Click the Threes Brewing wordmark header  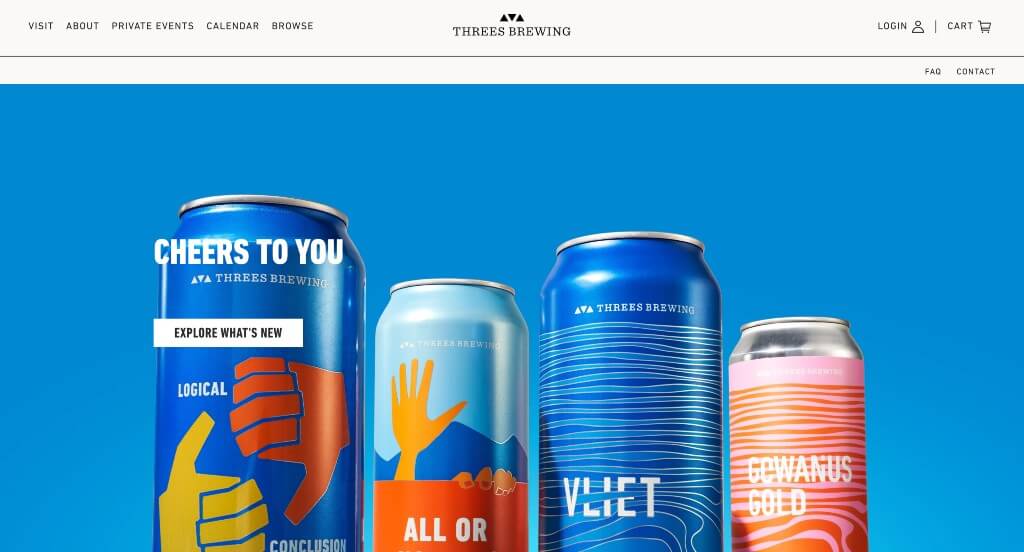point(511,31)
